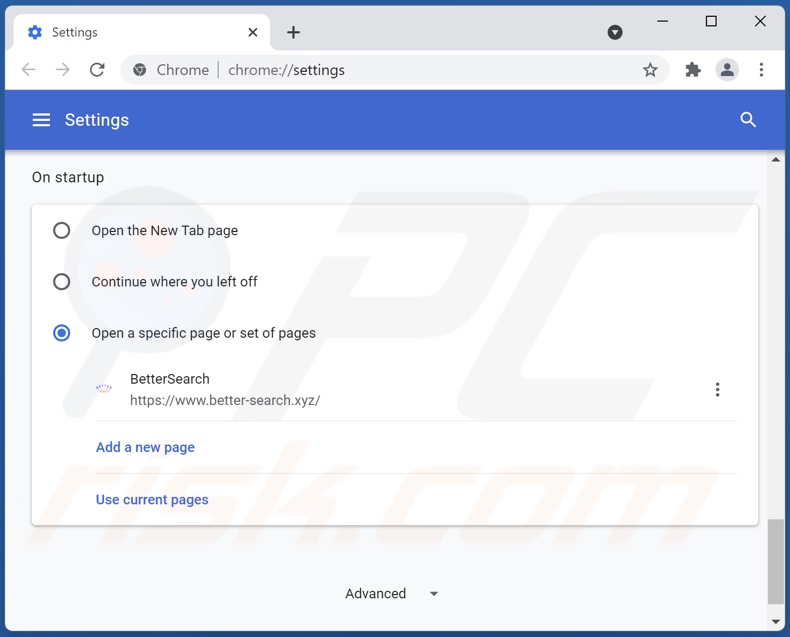
Task: Open a new tab with plus button
Action: point(293,32)
